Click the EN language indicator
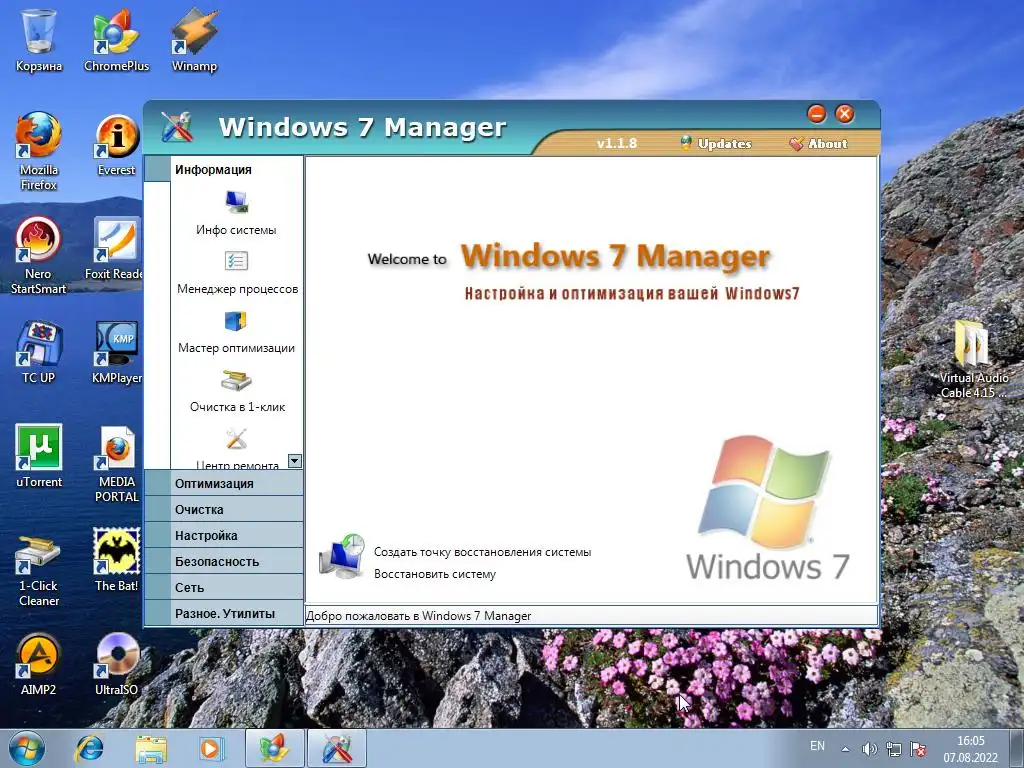 [817, 746]
